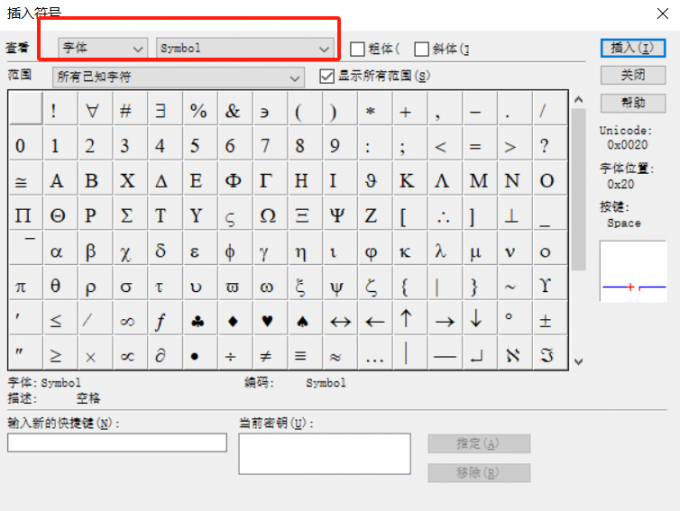Select the capital Sigma symbol Σ
The width and height of the screenshot is (680, 511).
[126, 215]
